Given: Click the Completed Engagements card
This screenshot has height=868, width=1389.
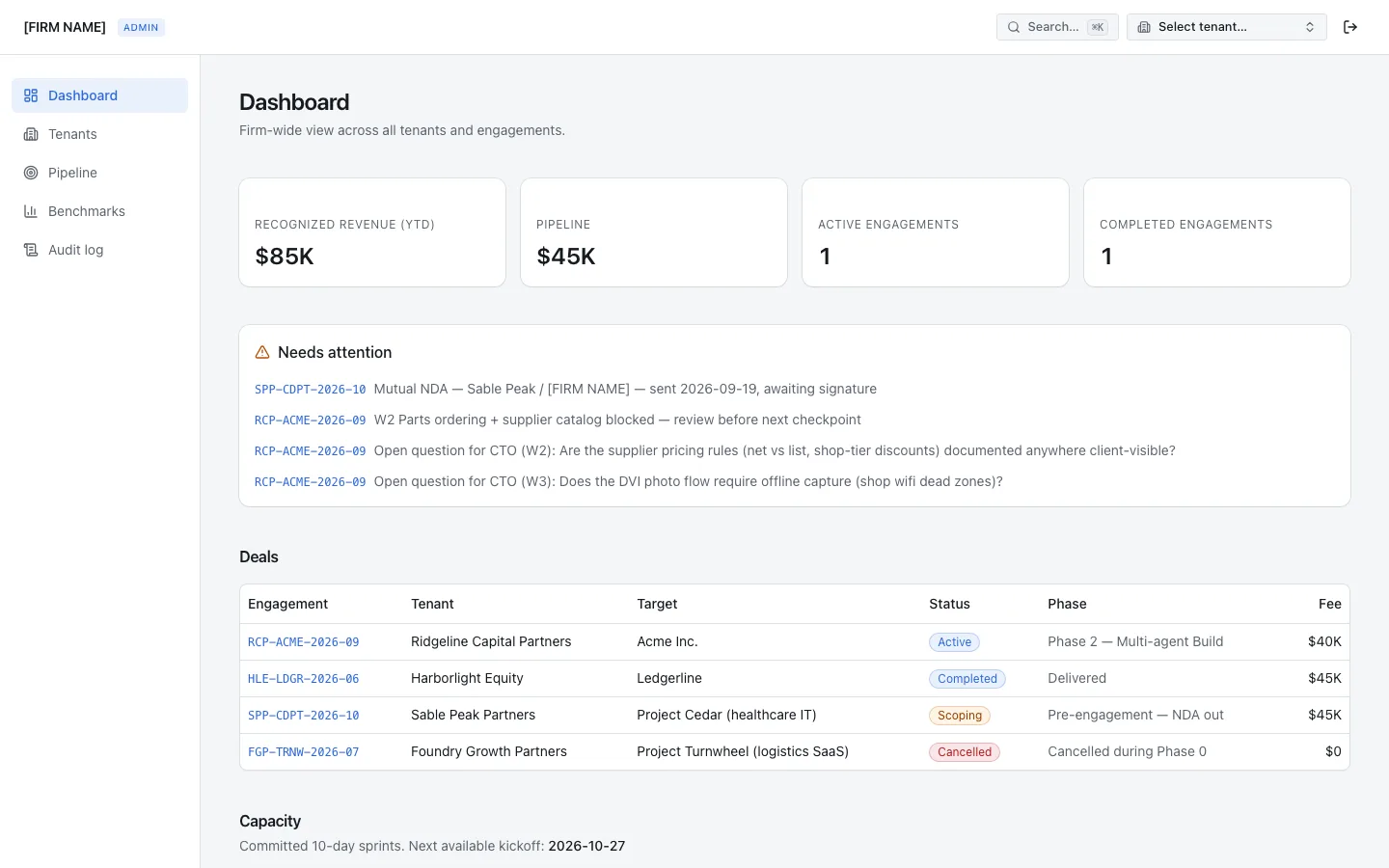Looking at the screenshot, I should click(1217, 232).
